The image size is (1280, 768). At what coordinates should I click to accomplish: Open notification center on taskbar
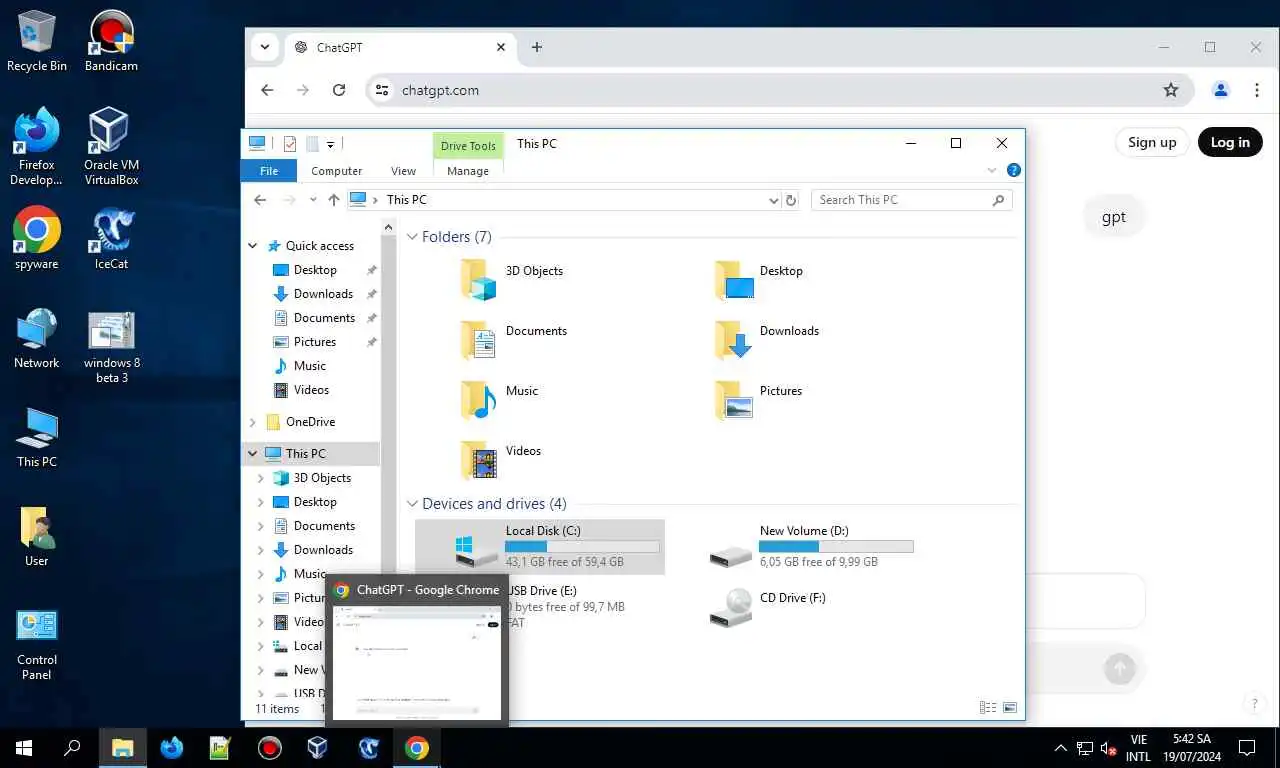click(1247, 747)
